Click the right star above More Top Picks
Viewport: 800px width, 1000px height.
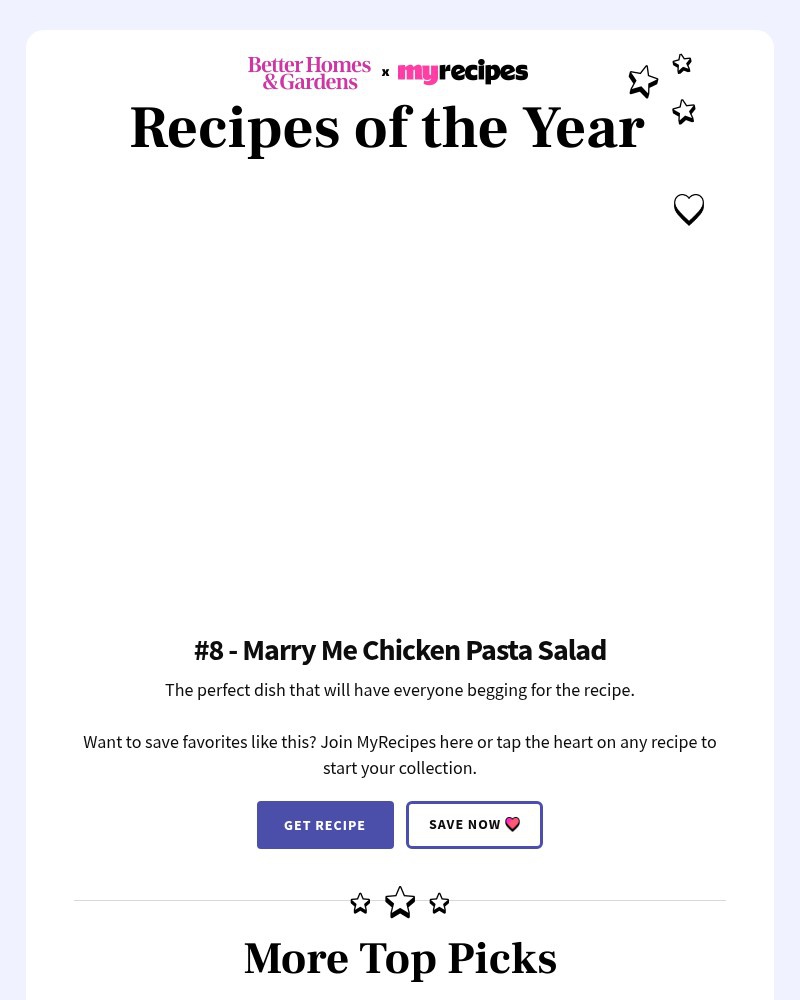click(x=439, y=902)
